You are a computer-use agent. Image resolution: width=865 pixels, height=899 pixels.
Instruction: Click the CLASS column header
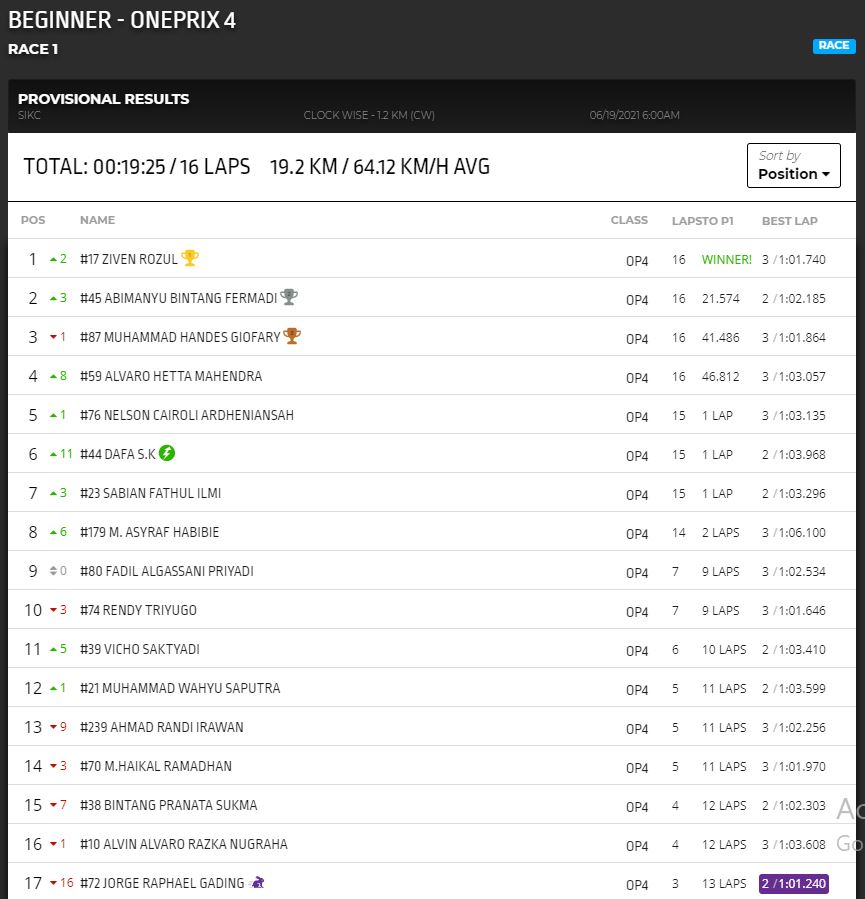pos(629,220)
